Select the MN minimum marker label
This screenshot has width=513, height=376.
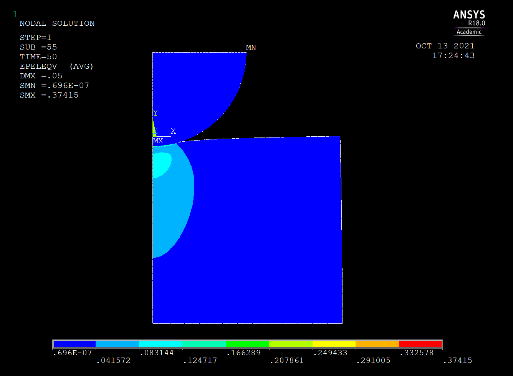click(x=251, y=48)
